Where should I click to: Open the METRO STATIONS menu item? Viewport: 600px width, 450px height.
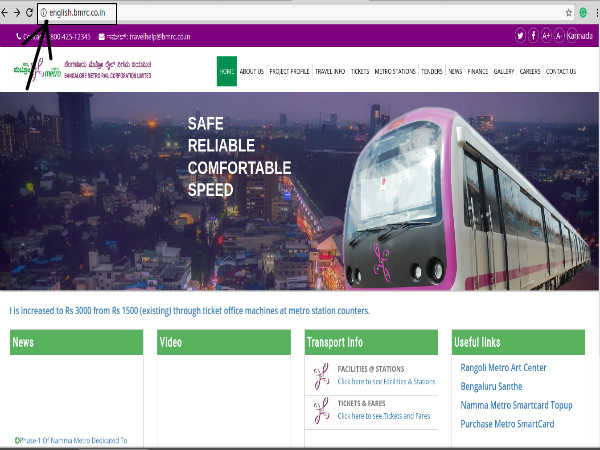click(396, 72)
